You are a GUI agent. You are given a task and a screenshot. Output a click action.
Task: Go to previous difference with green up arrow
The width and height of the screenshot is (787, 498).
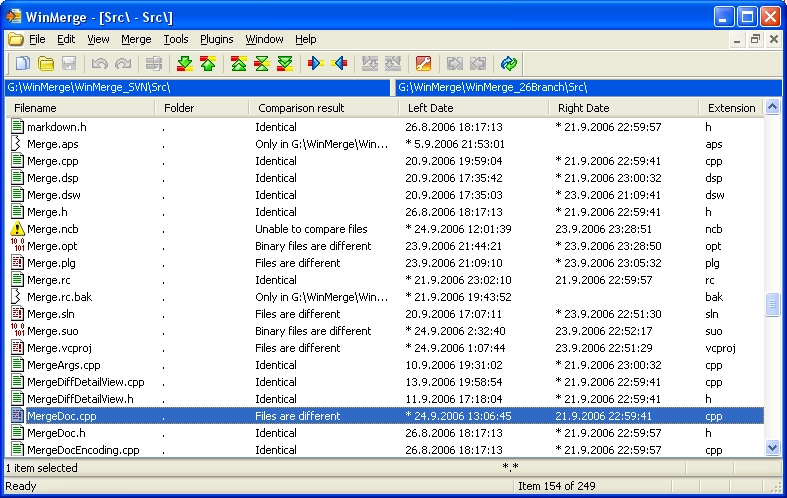(207, 64)
